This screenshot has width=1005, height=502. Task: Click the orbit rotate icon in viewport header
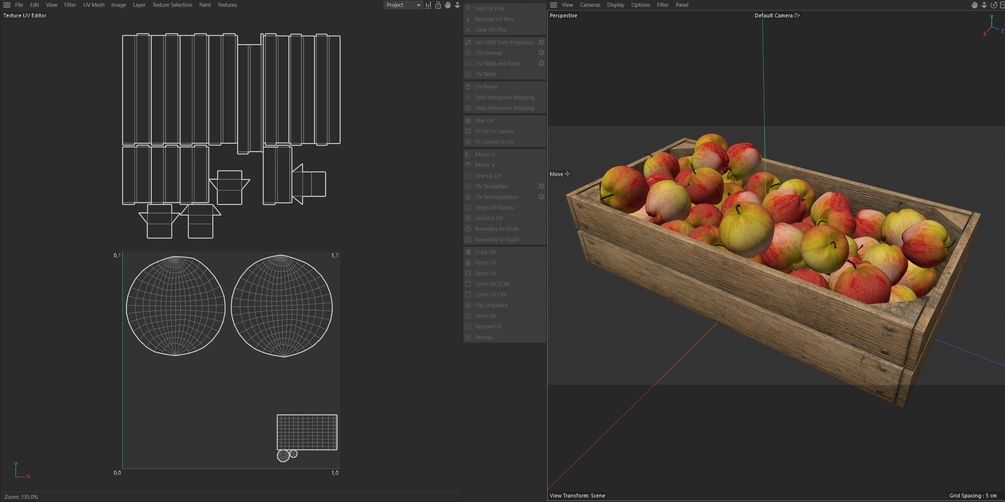(x=993, y=4)
